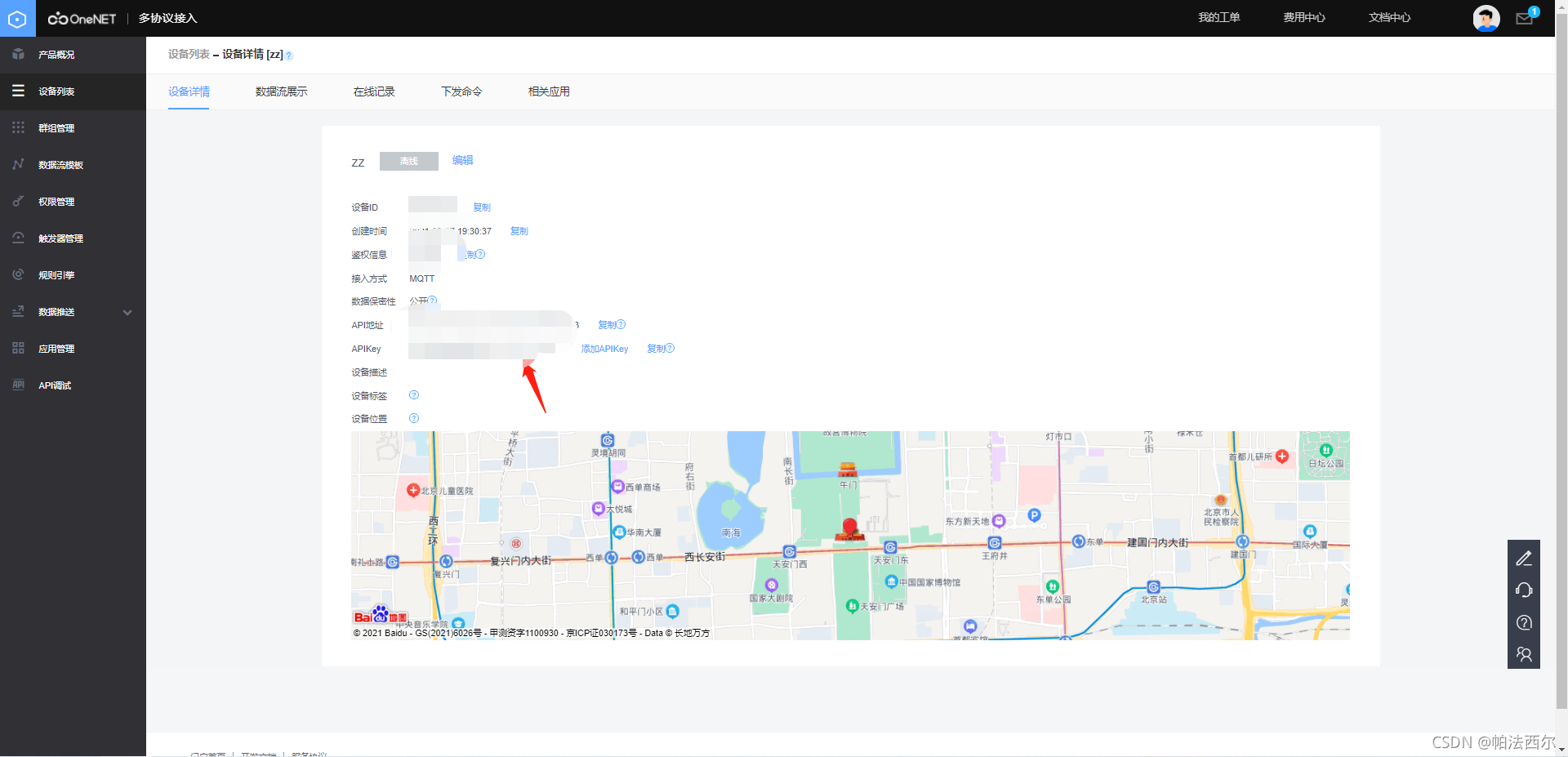Click the red location marker on map
Image resolution: width=1568 pixels, height=757 pixels.
849,528
